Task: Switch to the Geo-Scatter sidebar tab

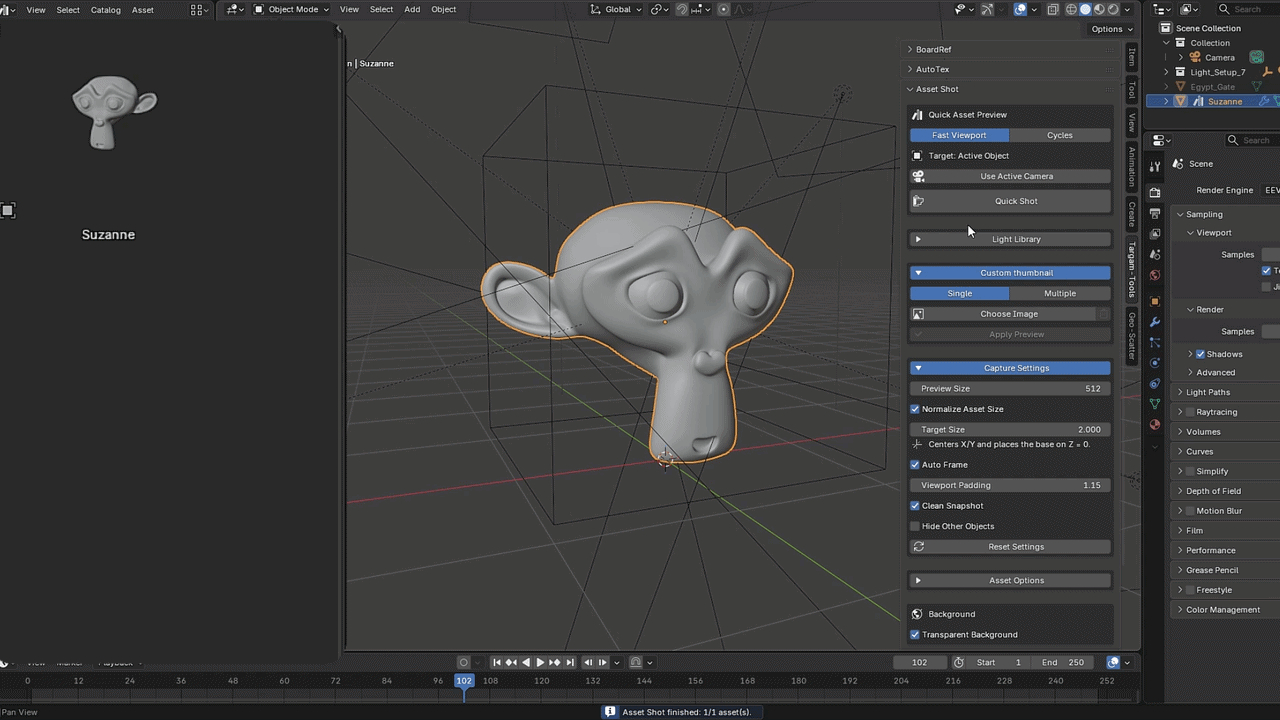Action: [x=1132, y=336]
